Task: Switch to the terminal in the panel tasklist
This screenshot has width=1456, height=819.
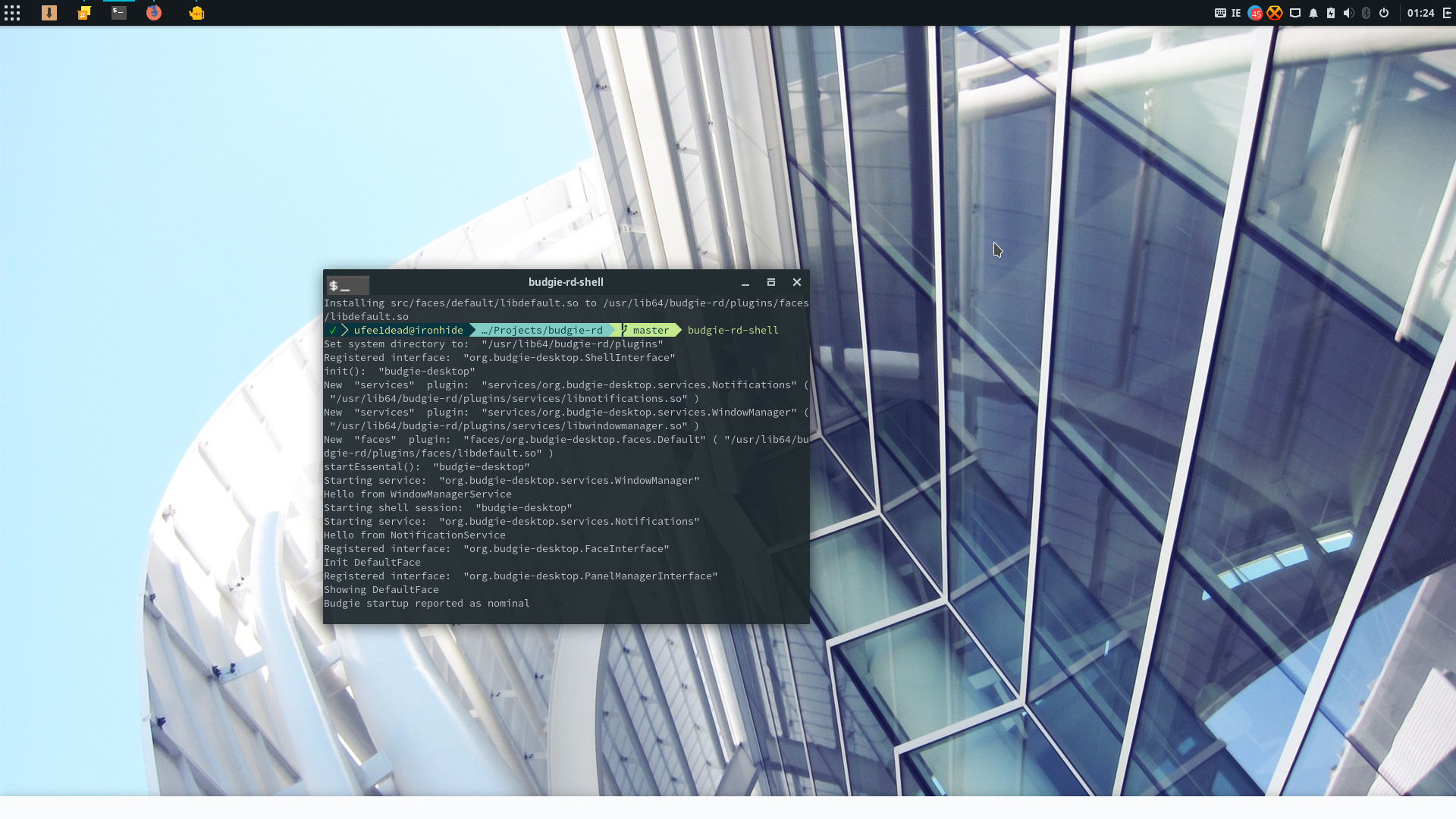Action: tap(119, 13)
